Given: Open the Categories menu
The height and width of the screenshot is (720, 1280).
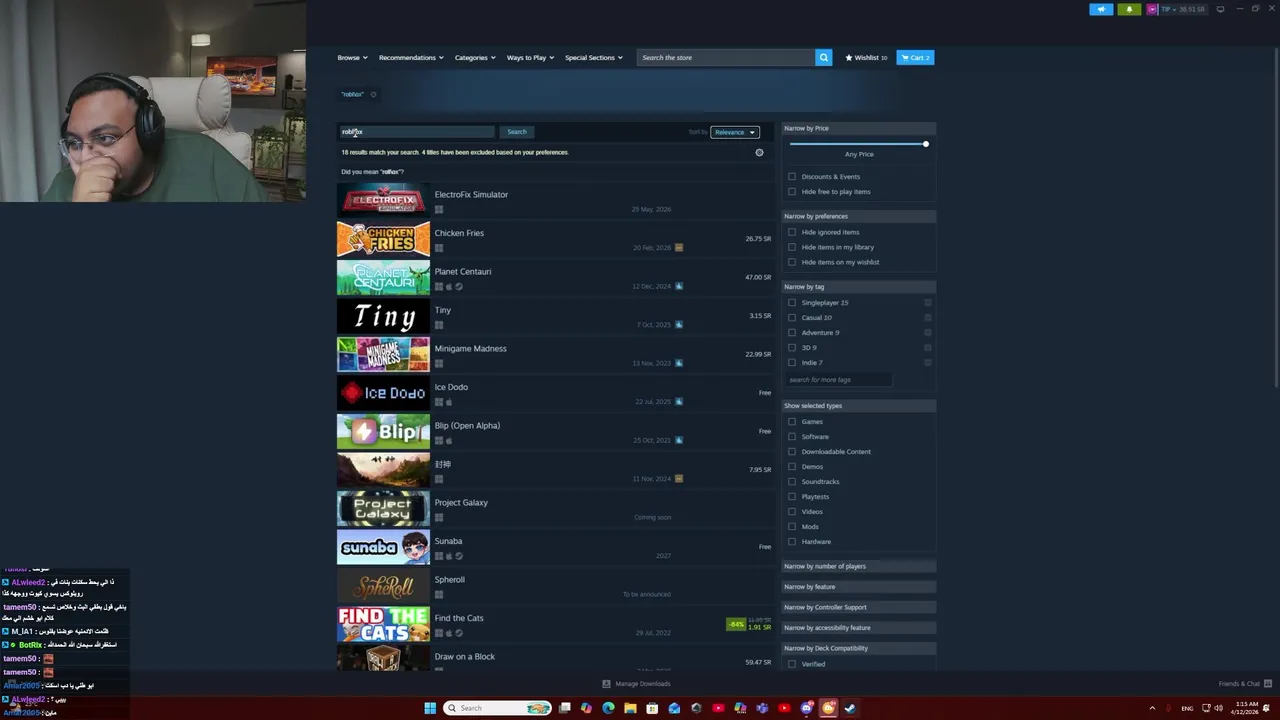Looking at the screenshot, I should tap(475, 57).
